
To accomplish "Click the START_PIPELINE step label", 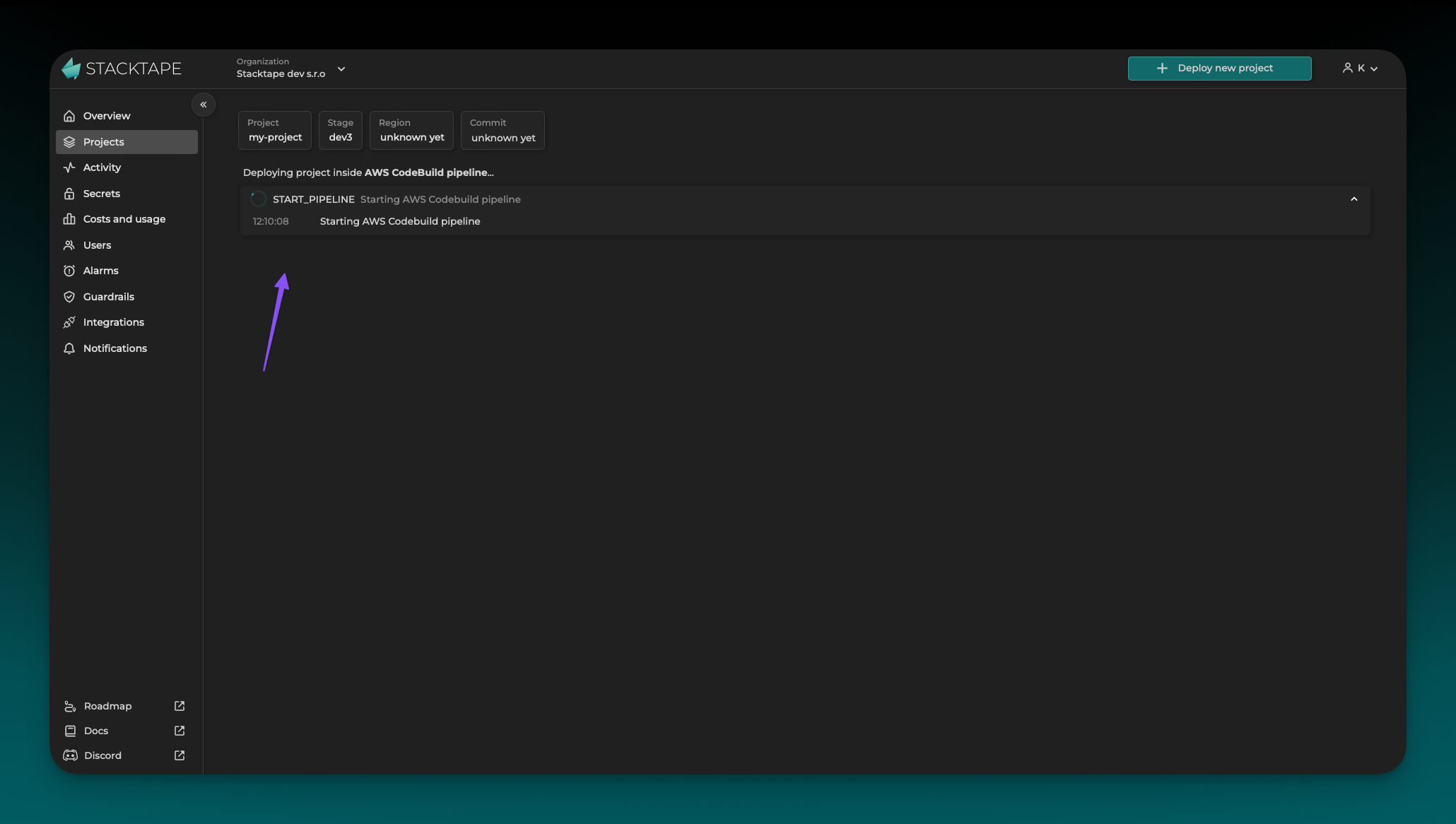I will pyautogui.click(x=314, y=199).
